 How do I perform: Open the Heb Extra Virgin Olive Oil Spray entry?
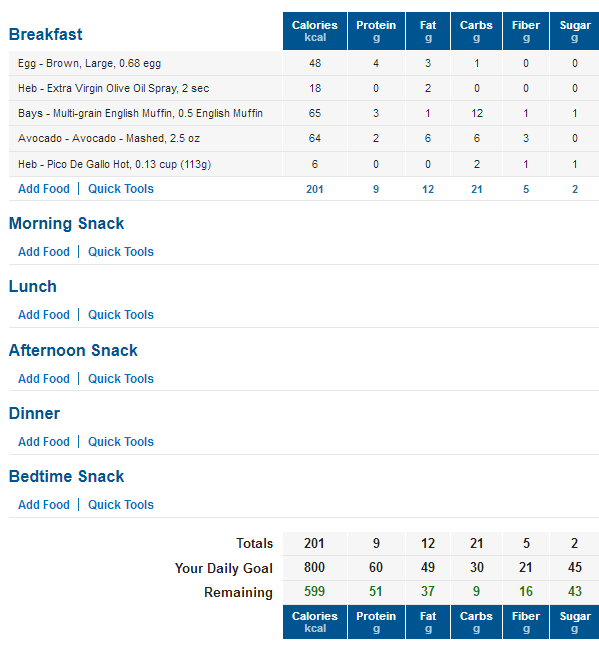113,89
